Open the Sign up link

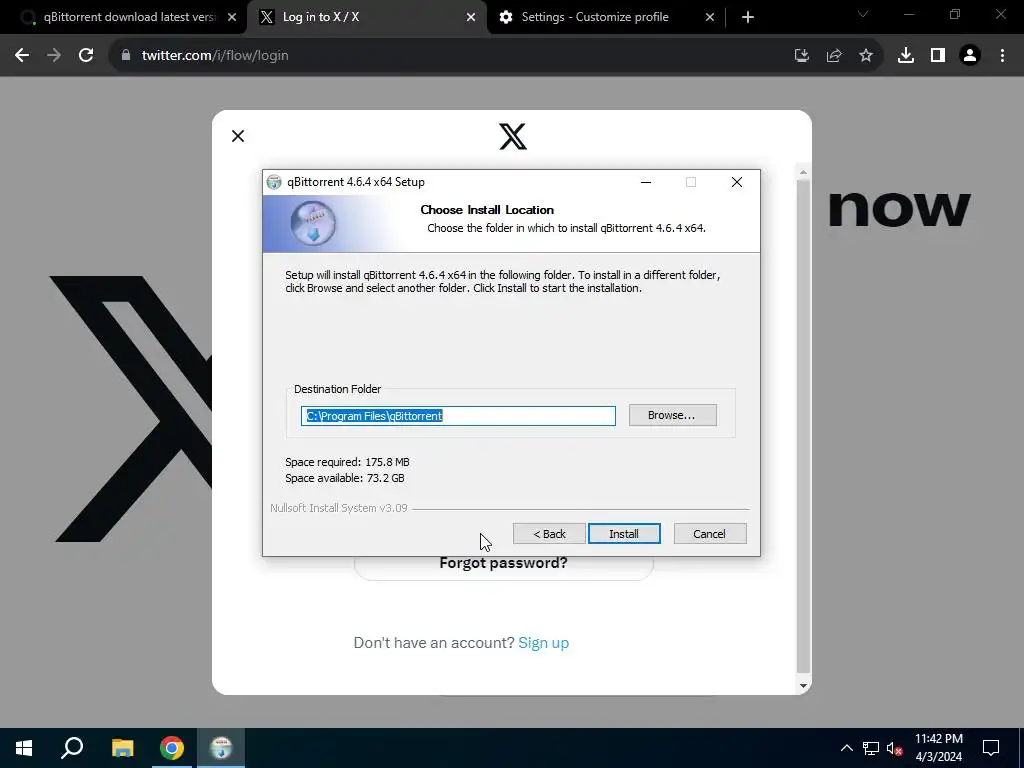point(543,643)
